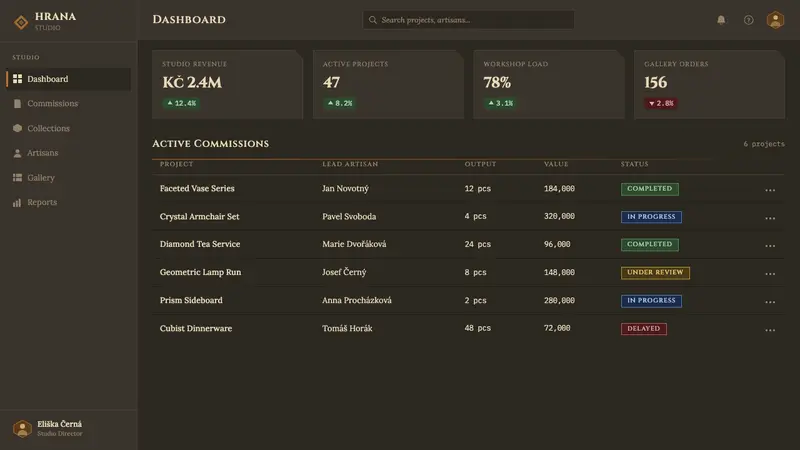Open the Active Projects card
The width and height of the screenshot is (800, 450).
388,85
